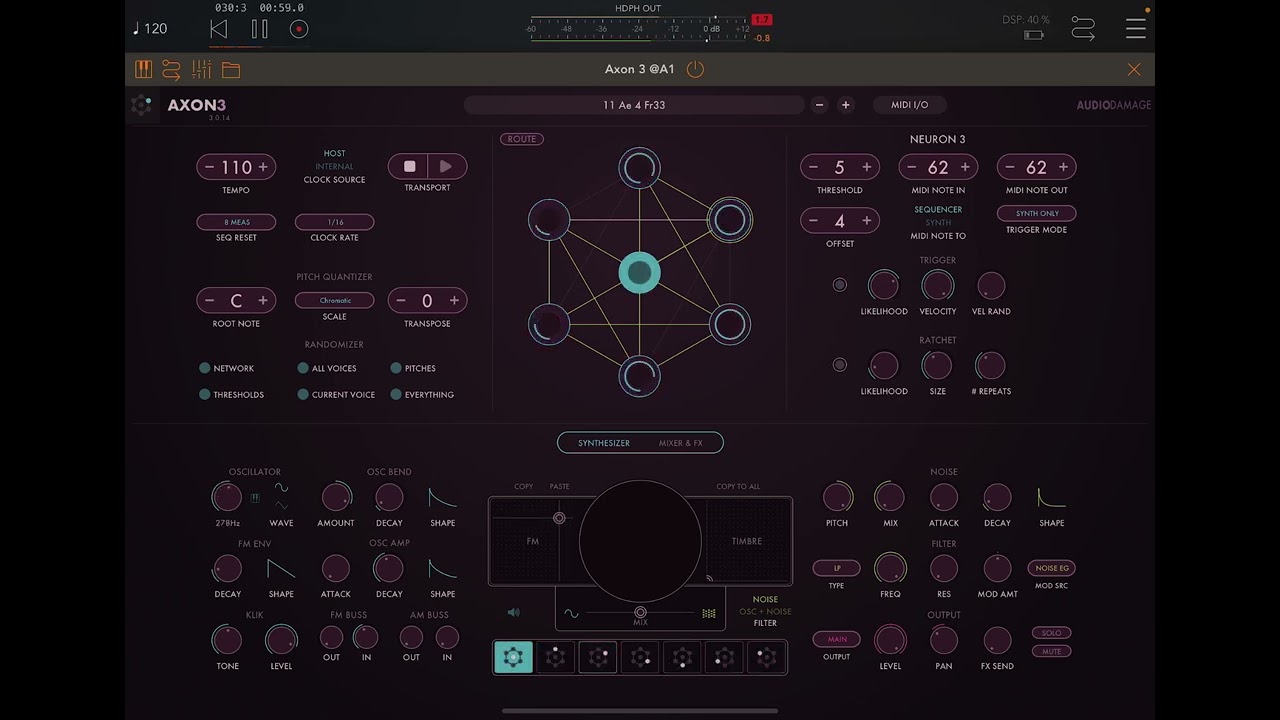Rewind to start with the transport icon
Screen dimensions: 1280x720
pos(218,29)
